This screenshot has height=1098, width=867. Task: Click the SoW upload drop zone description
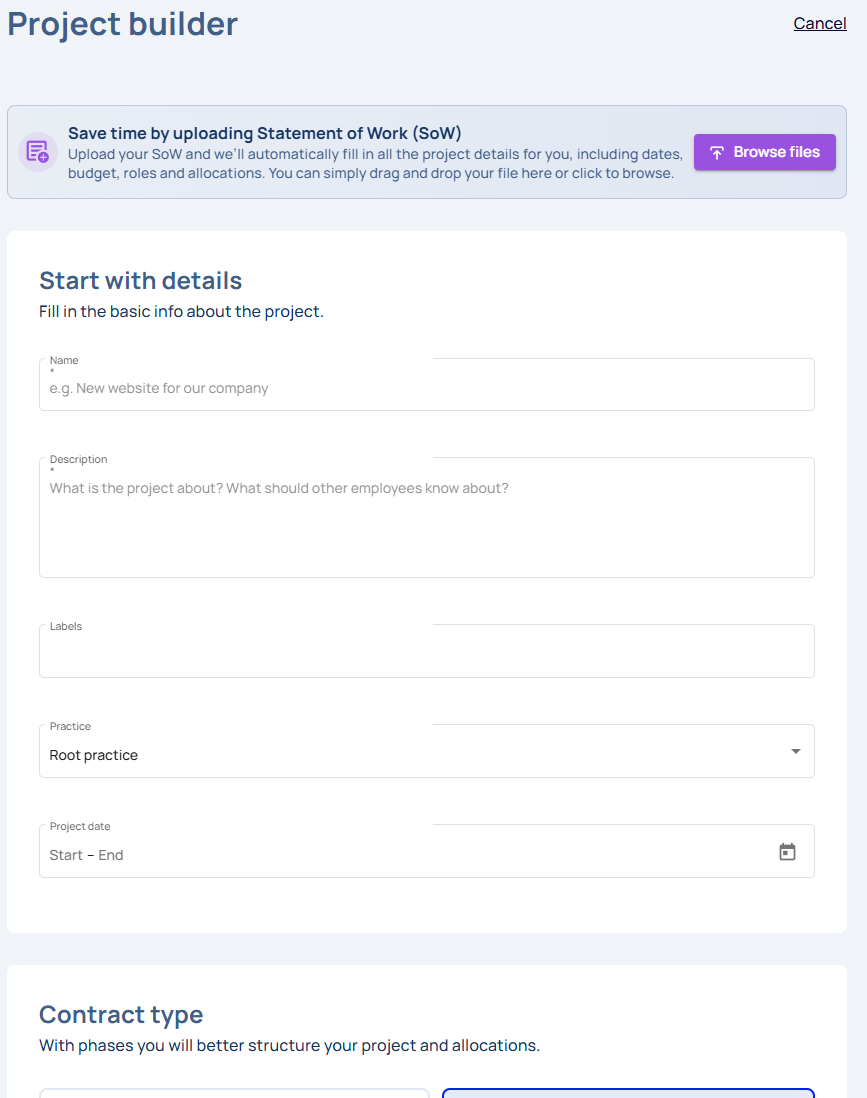(375, 164)
